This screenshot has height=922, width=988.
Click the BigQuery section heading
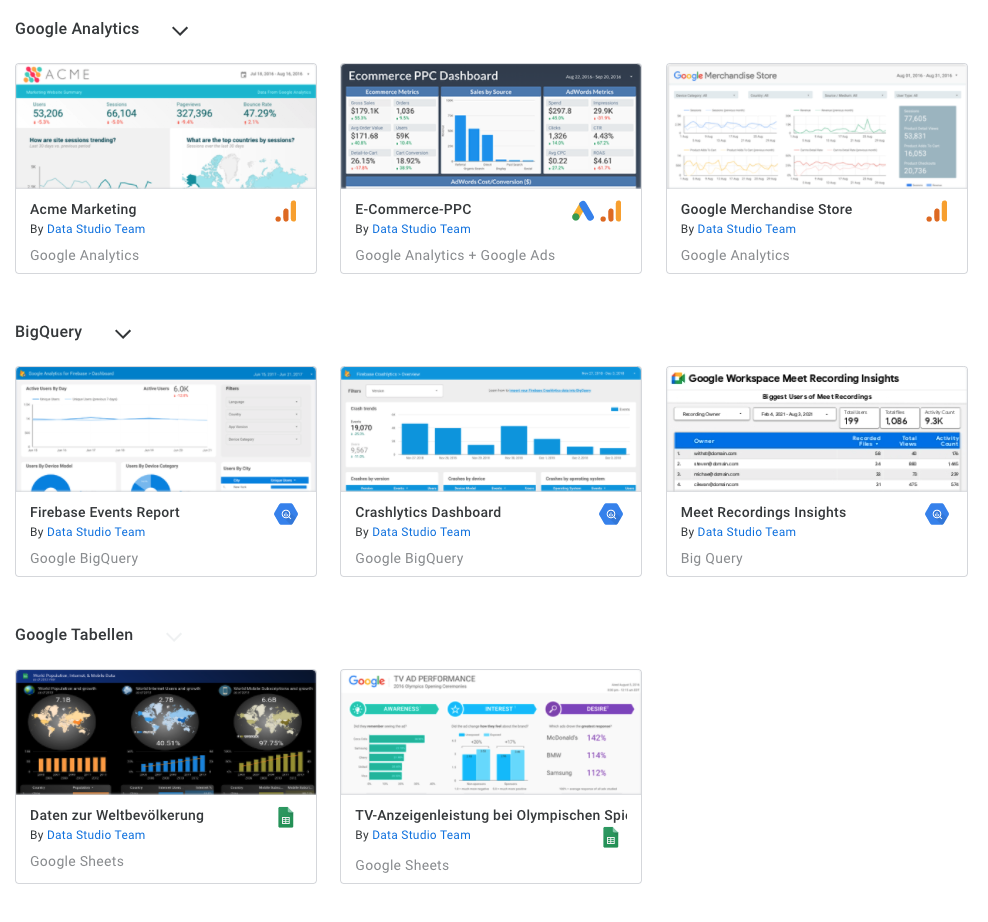tap(49, 332)
